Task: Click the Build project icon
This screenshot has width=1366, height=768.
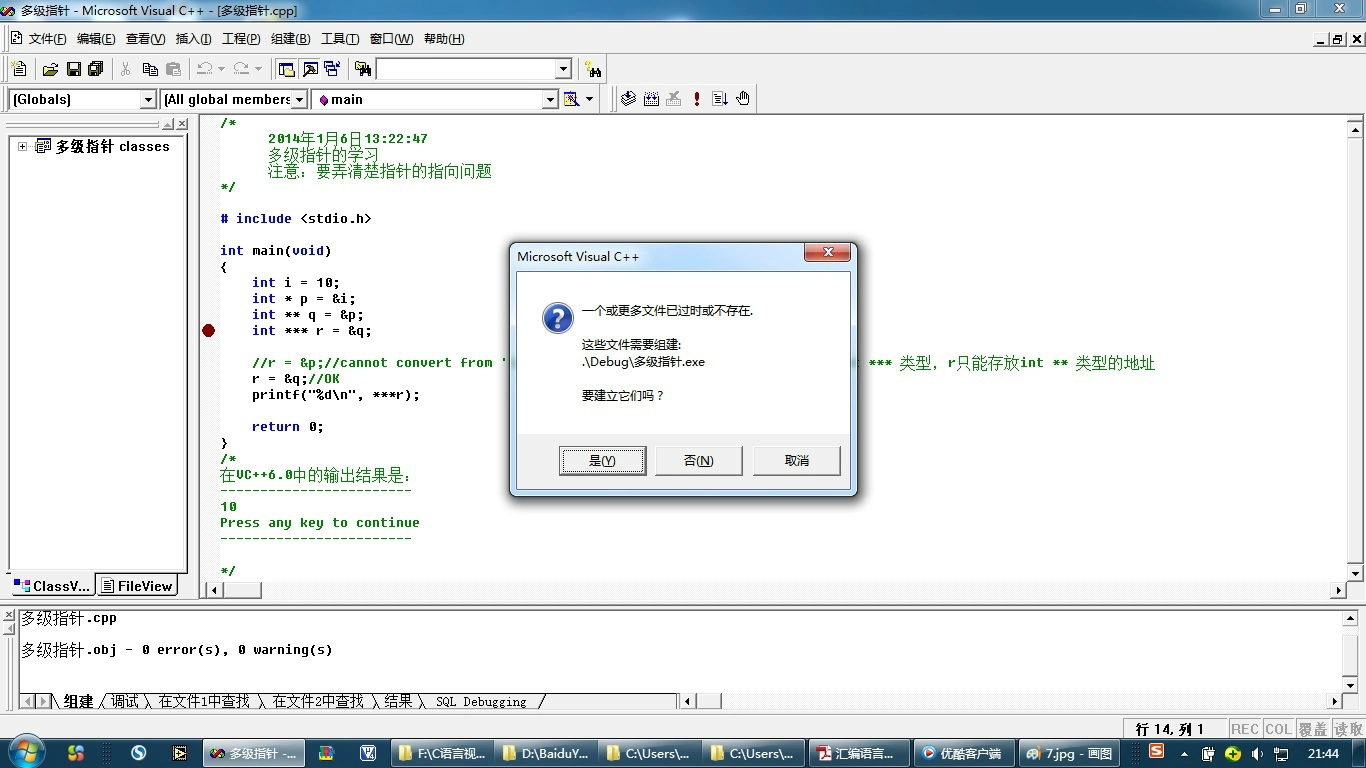Action: click(x=652, y=99)
